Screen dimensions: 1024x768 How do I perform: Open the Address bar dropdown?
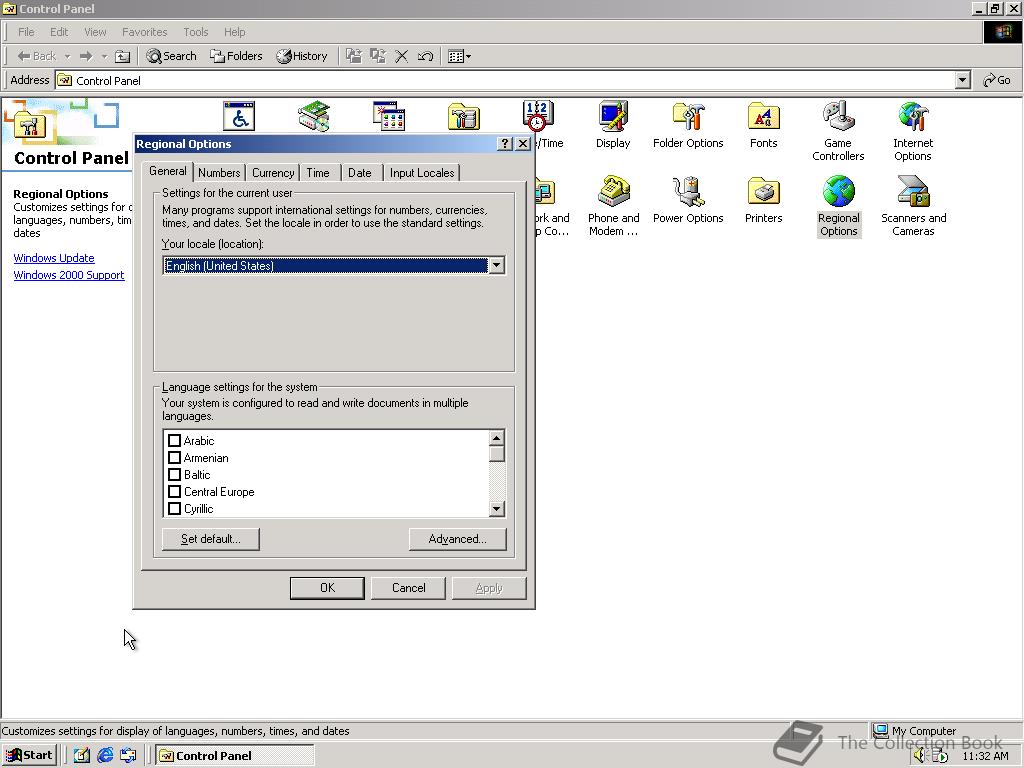(x=962, y=80)
